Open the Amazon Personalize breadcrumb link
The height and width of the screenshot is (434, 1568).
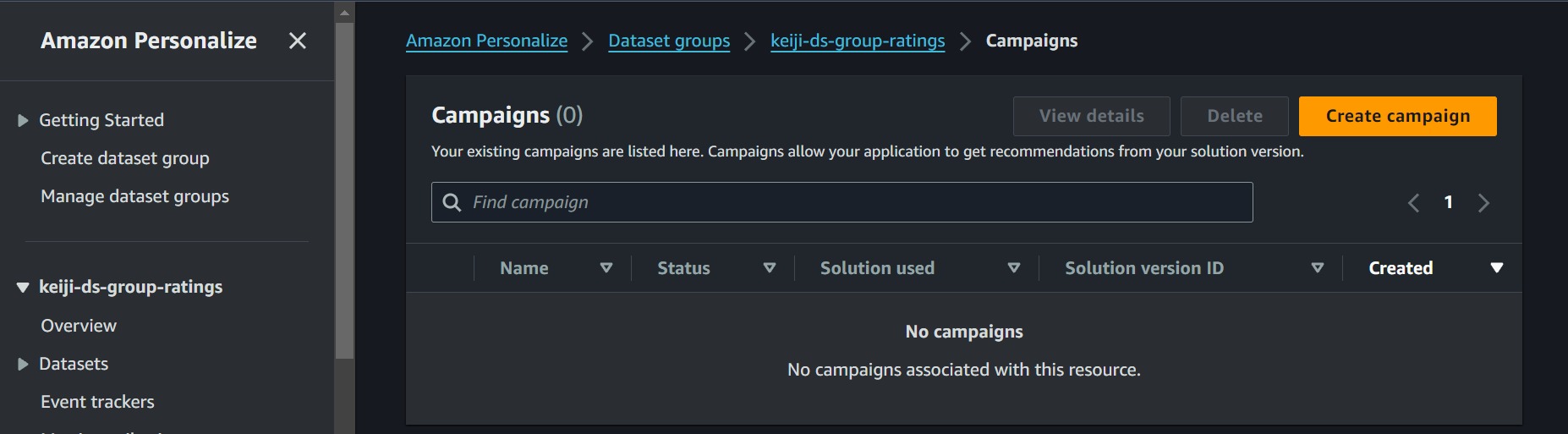(486, 41)
